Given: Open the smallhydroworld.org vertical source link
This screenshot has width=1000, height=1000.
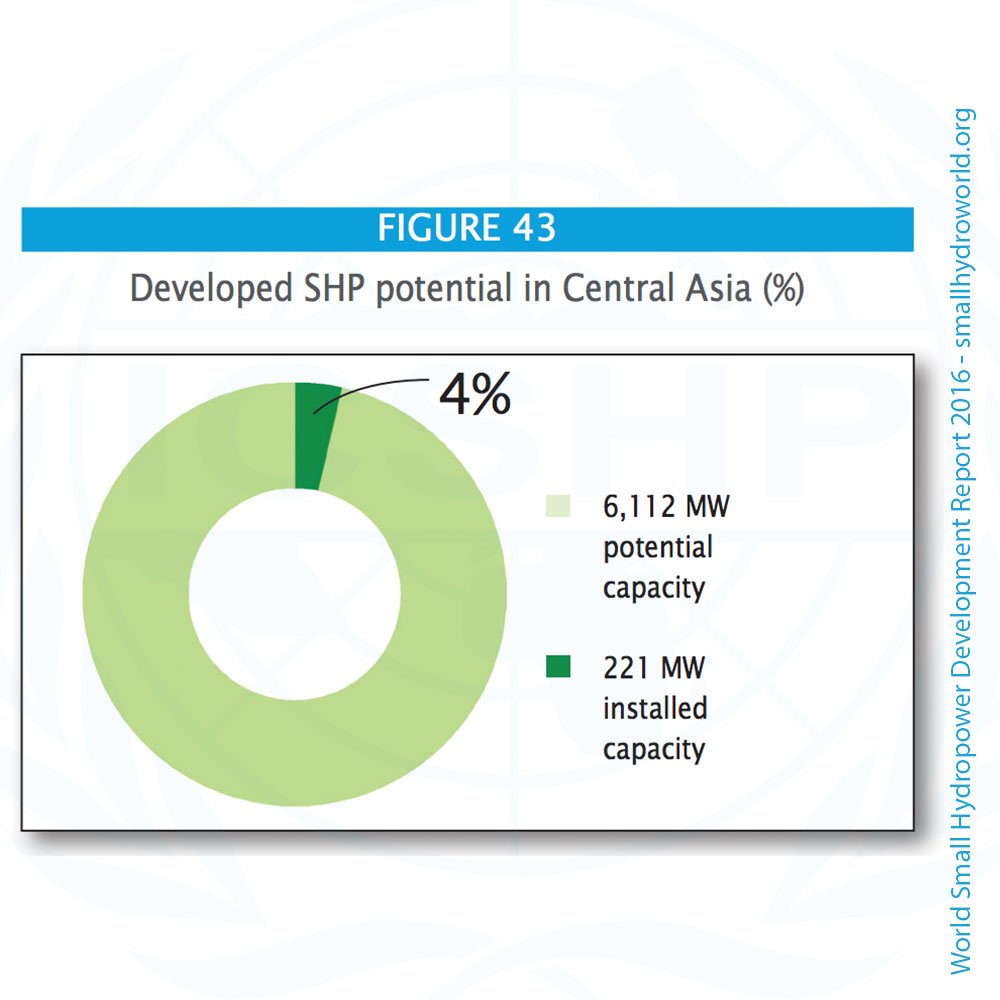Looking at the screenshot, I should 962,228.
